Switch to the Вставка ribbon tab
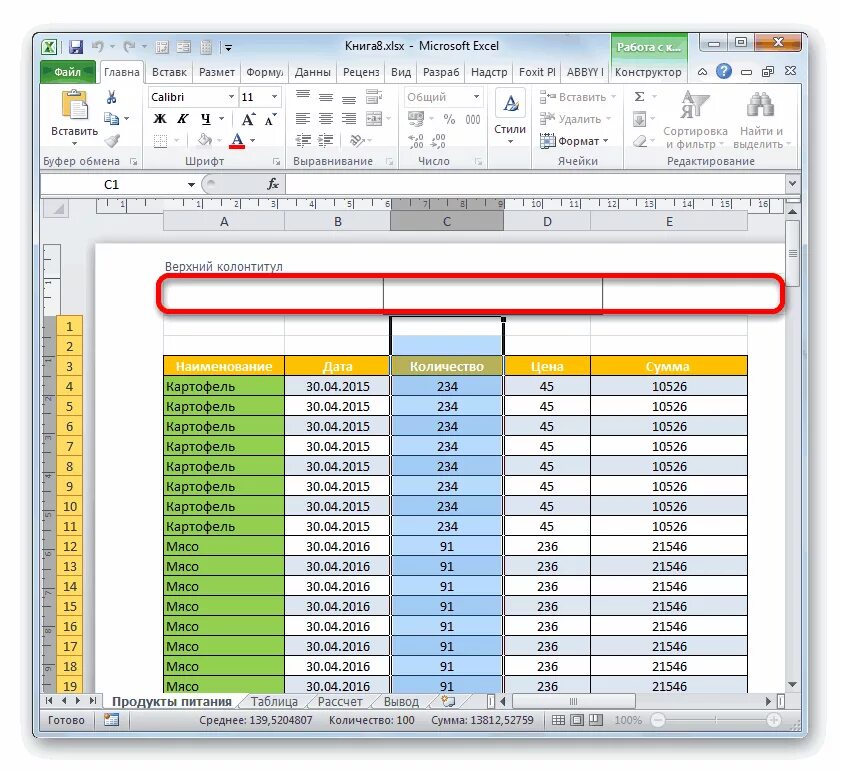Screen dimensions: 841x771 tap(168, 71)
